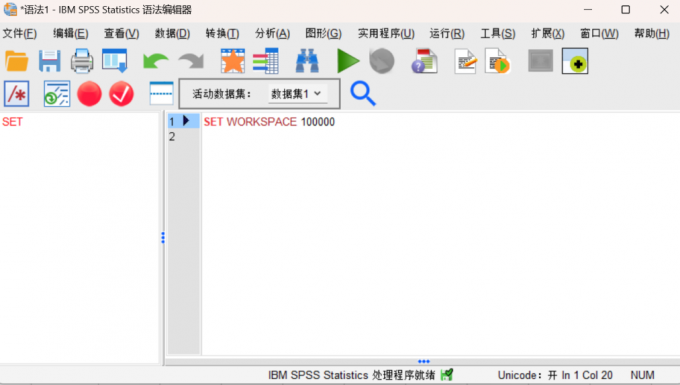The image size is (680, 385).
Task: Click the gray disabled window icon
Action: pos(540,61)
